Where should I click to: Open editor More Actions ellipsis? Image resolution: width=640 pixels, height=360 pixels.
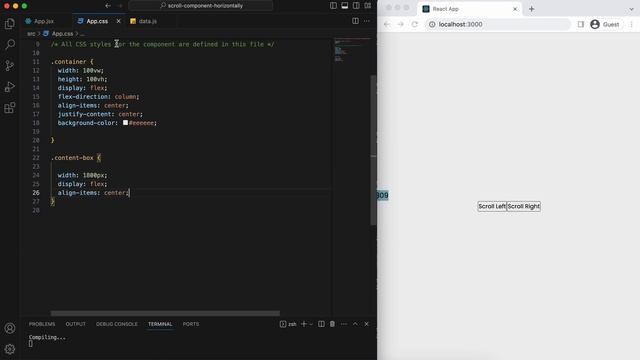pos(367,21)
